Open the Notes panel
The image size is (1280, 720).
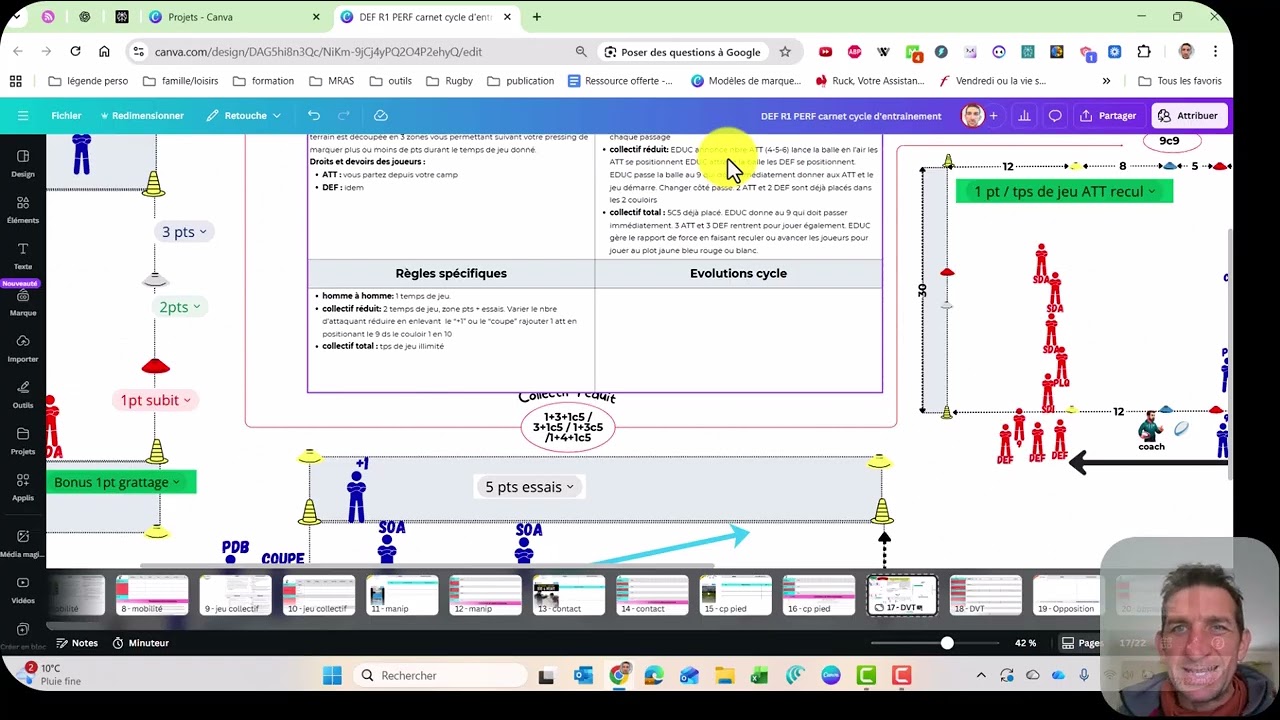point(77,643)
